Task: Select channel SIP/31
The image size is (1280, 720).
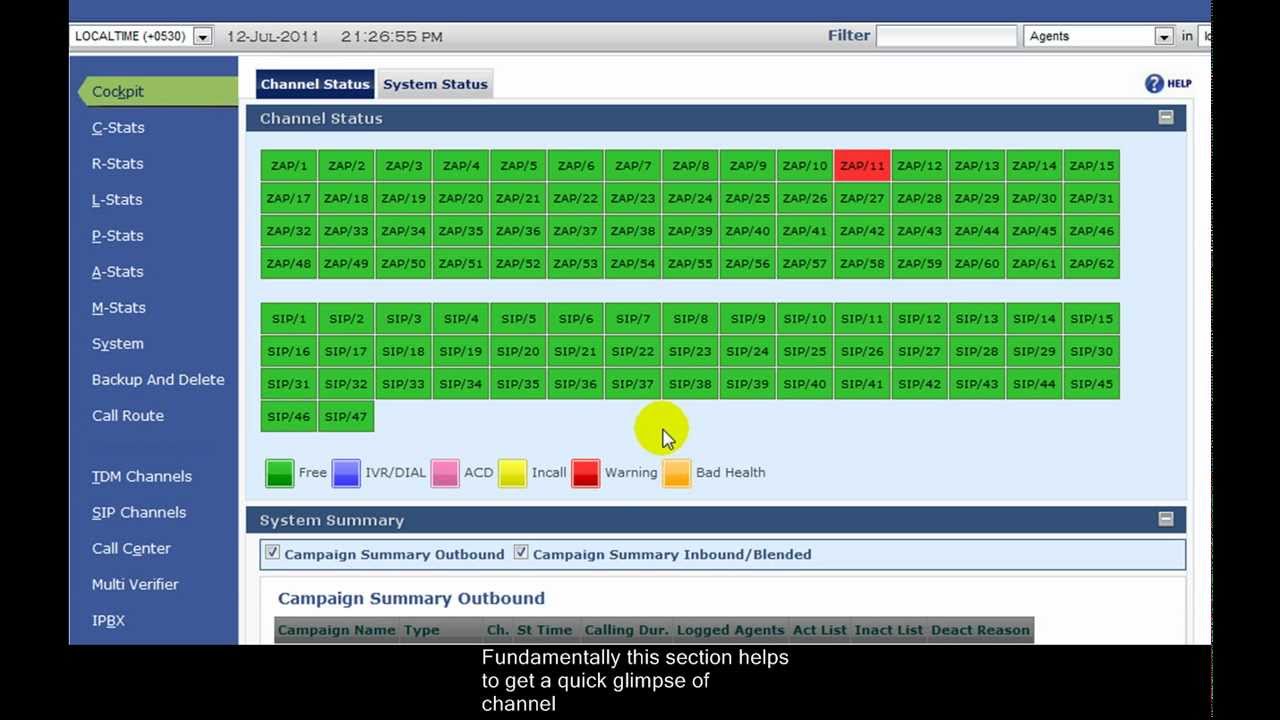Action: click(x=289, y=384)
